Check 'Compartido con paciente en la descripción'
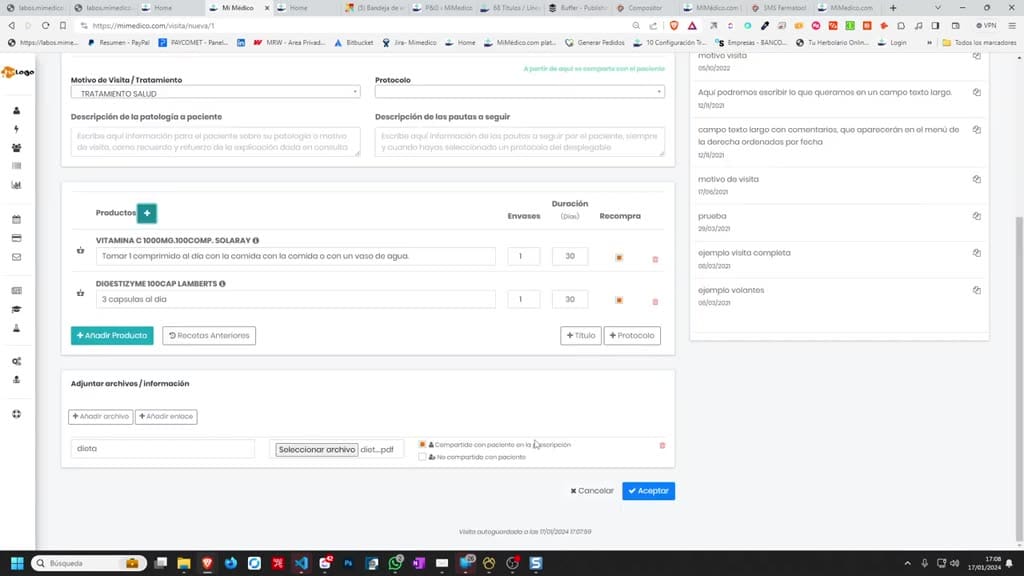 (422, 444)
